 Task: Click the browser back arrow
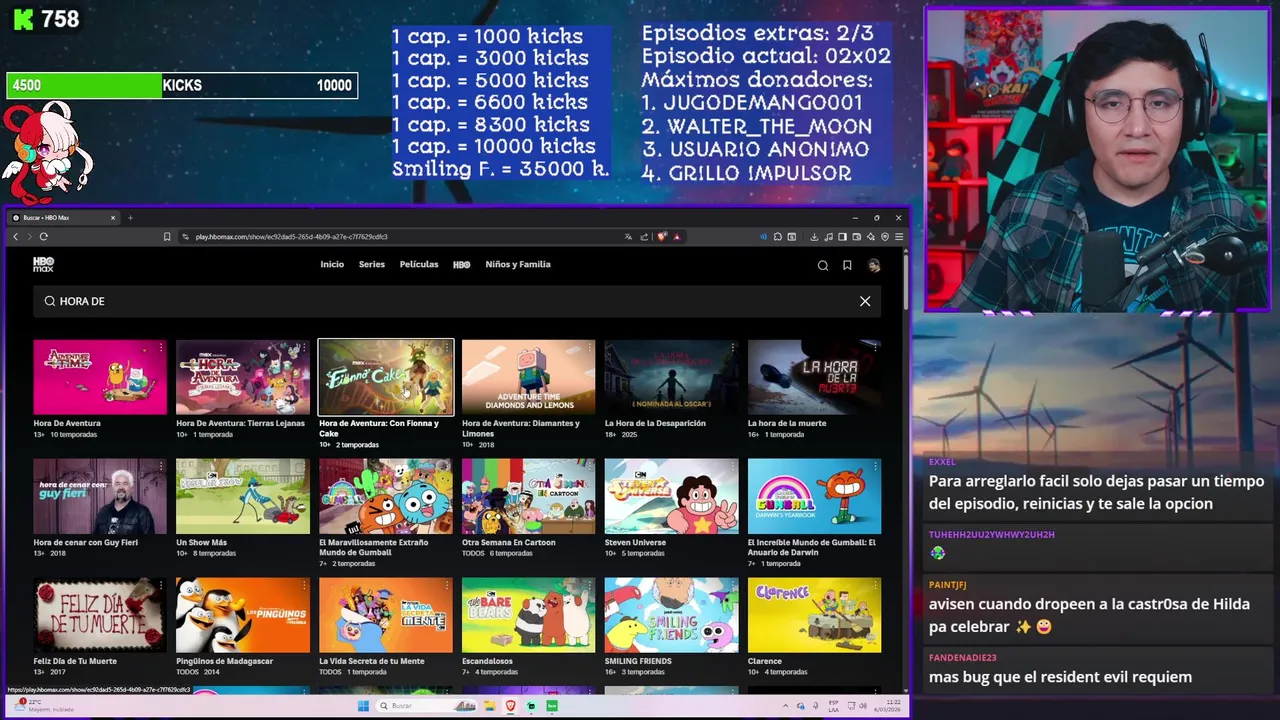15,237
